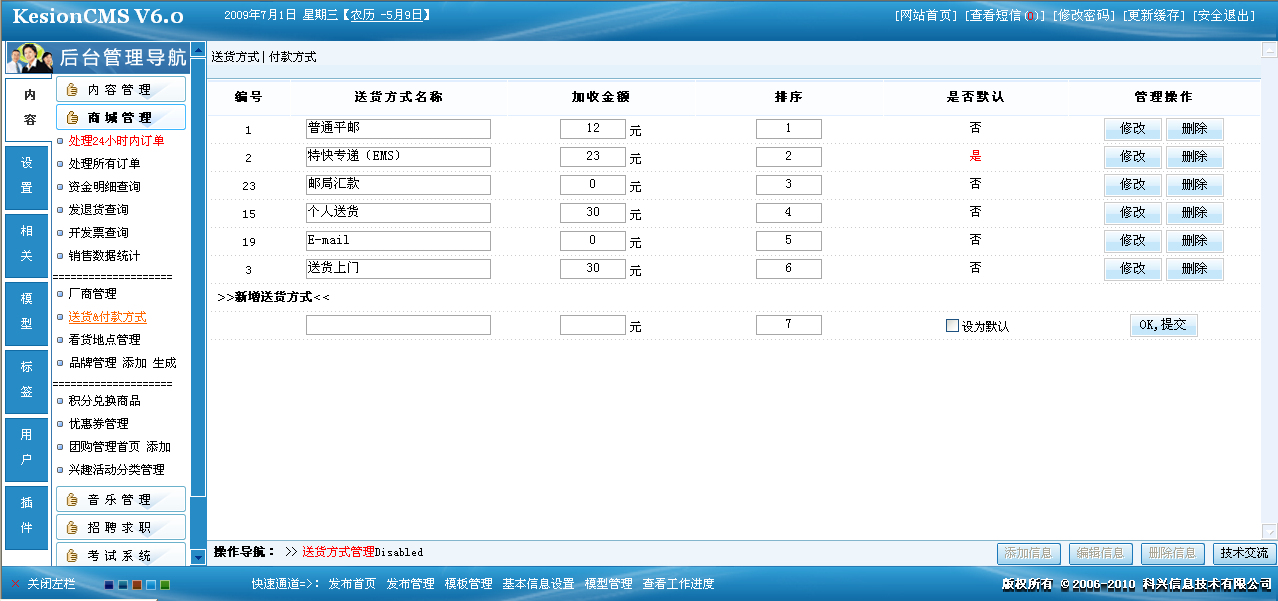Image resolution: width=1278 pixels, height=601 pixels.
Task: Click 修改 for the 普通平邮 row
Action: 1132,129
